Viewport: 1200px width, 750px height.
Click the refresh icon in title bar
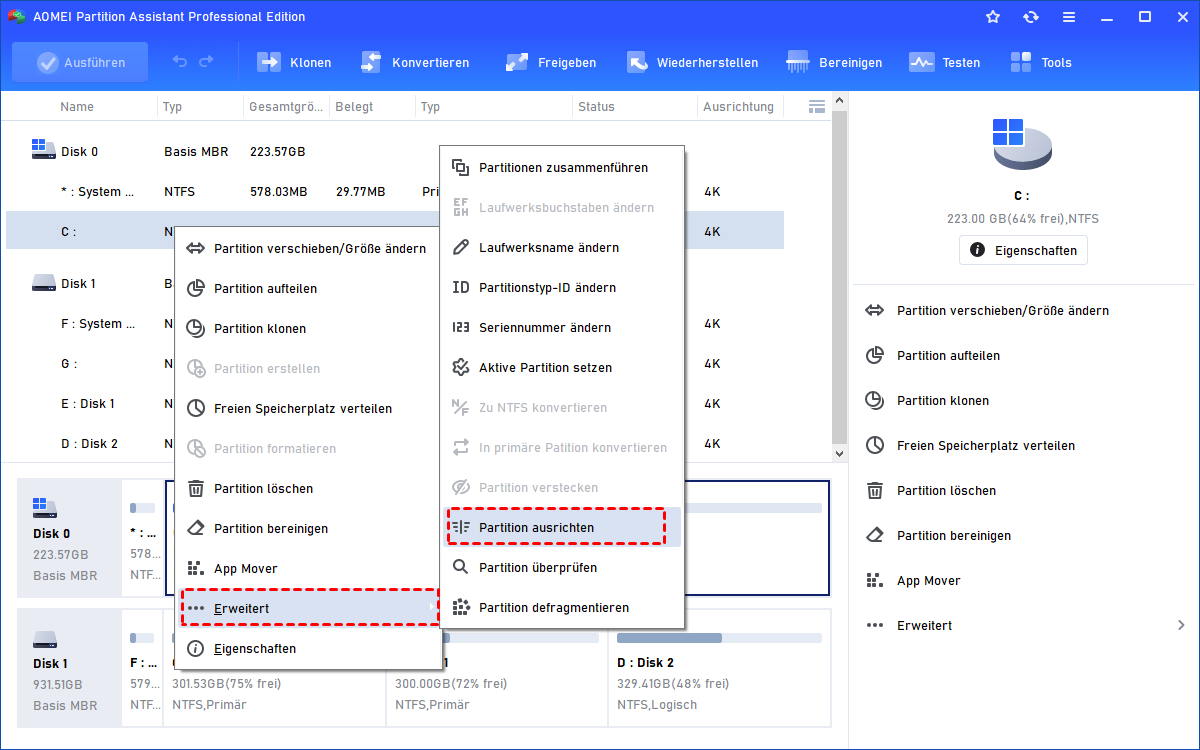[x=1031, y=17]
